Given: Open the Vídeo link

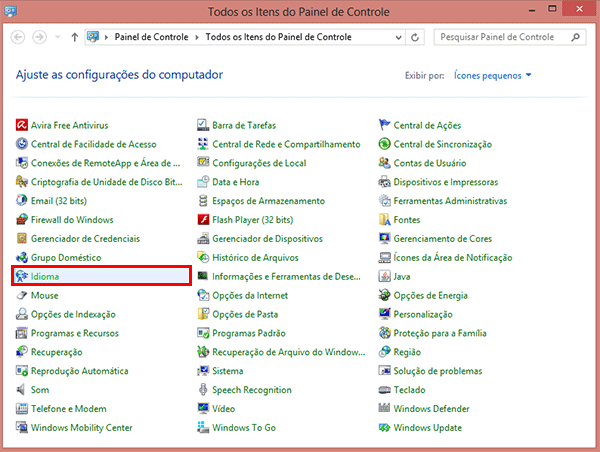Looking at the screenshot, I should (x=223, y=408).
